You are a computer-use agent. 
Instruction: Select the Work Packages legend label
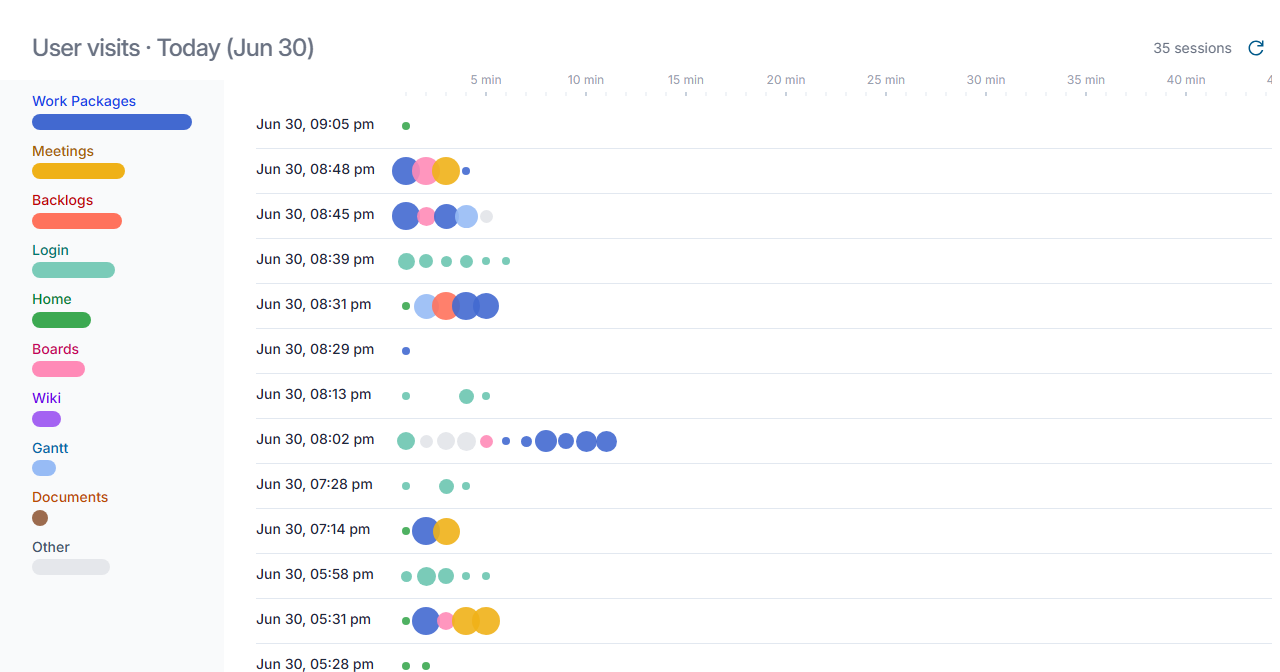click(84, 101)
